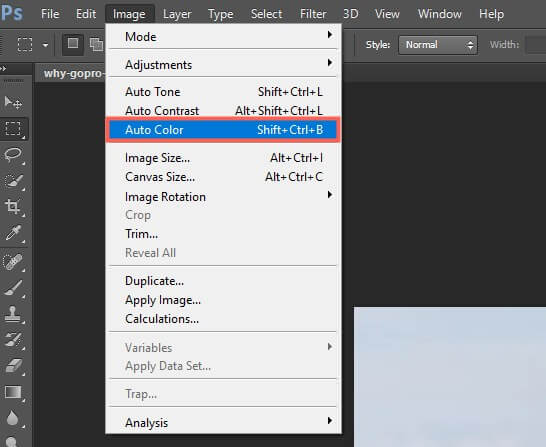Image resolution: width=546 pixels, height=447 pixels.
Task: Open the tool preset picker arrow
Action: pos(45,45)
